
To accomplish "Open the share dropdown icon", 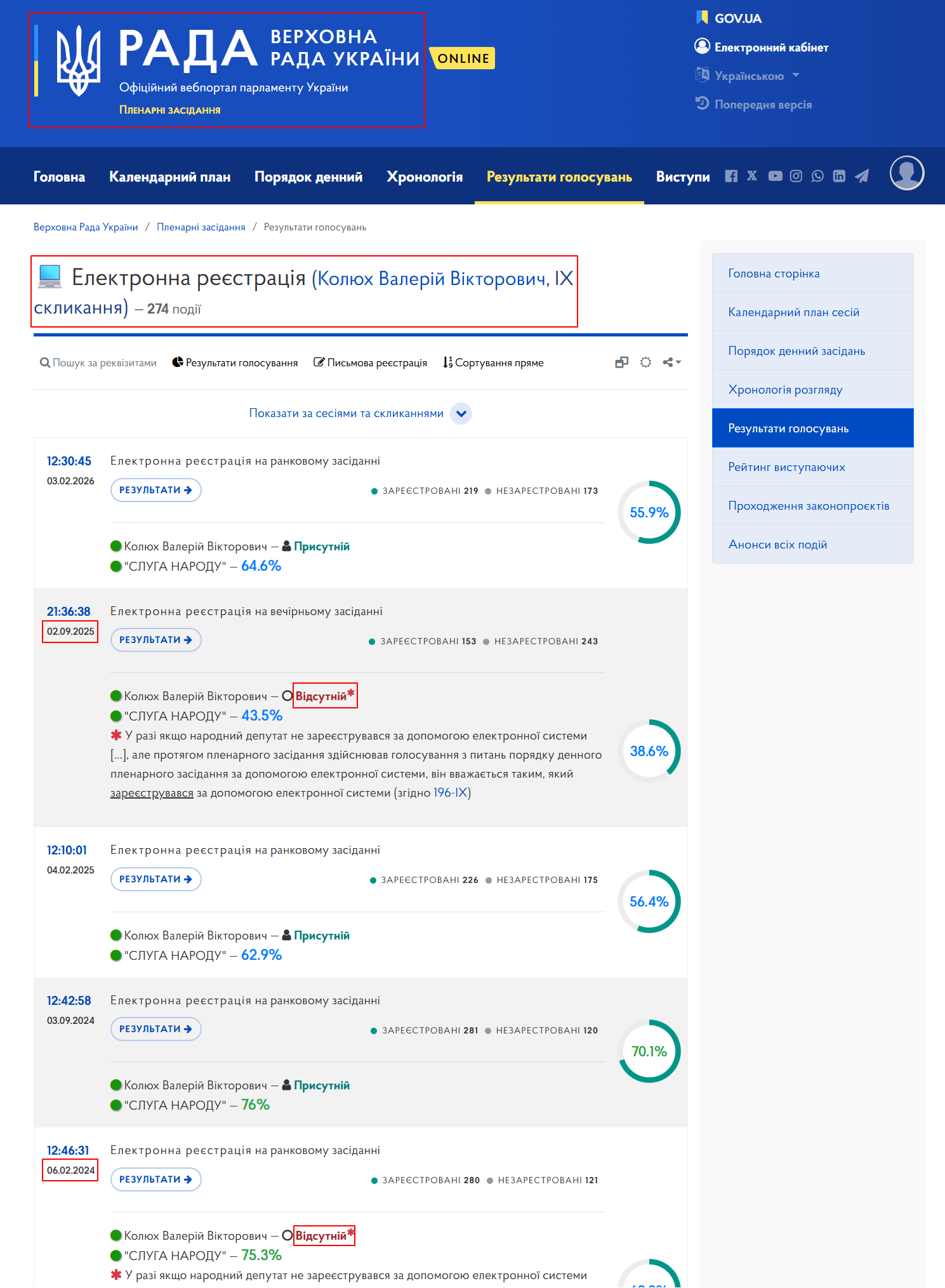I will (x=671, y=362).
